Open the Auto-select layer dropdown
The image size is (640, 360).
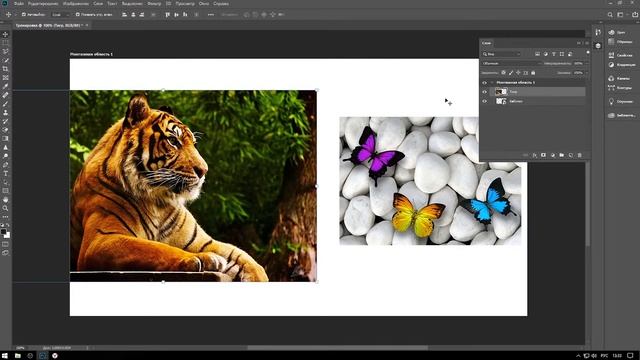(60, 15)
